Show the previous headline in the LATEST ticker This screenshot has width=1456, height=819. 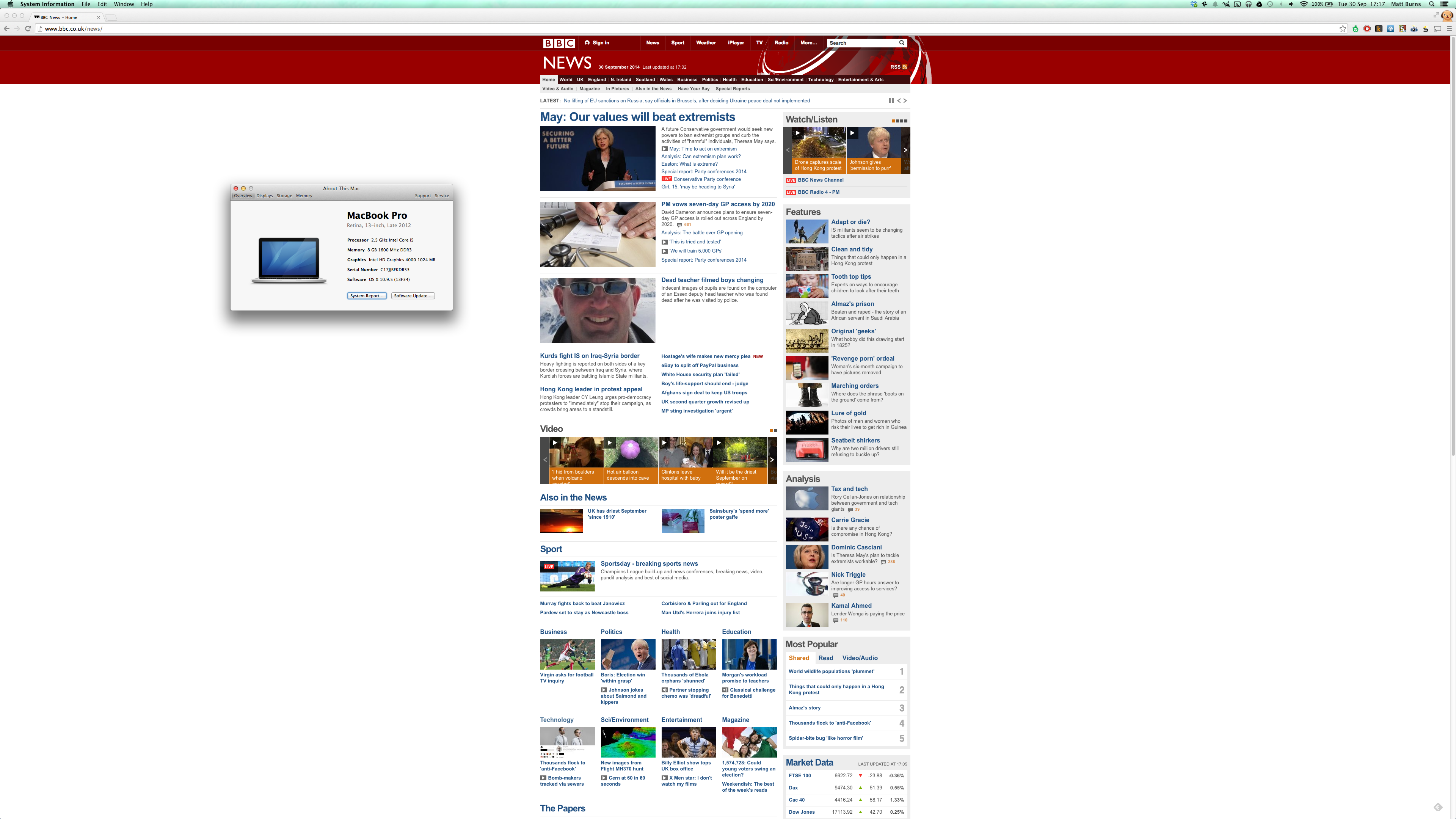coord(899,100)
